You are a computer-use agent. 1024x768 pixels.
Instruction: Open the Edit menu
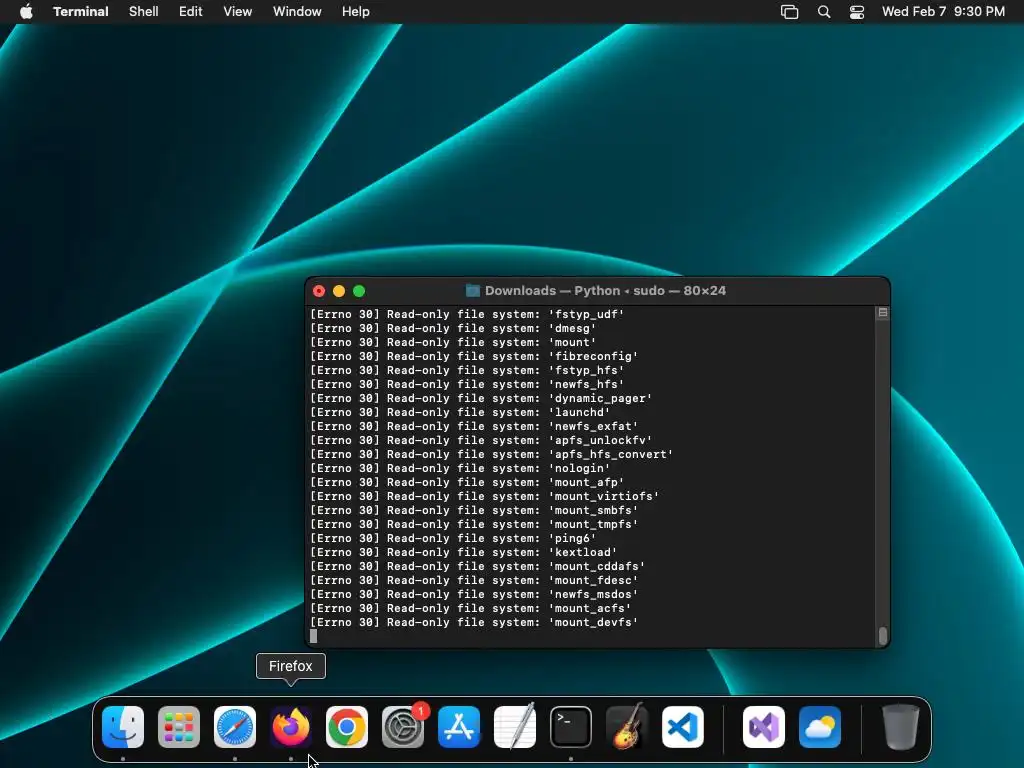(x=191, y=12)
